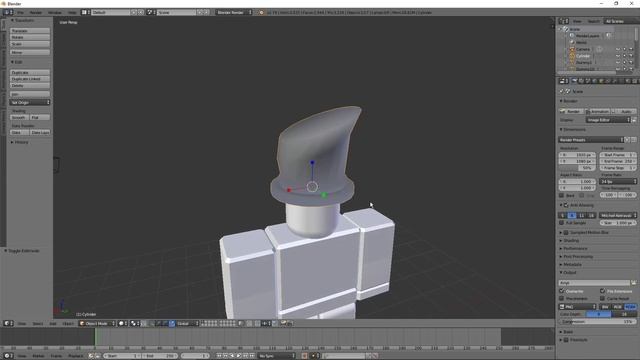This screenshot has width=640, height=360.
Task: Open the Object properties tab icon
Action: click(601, 81)
